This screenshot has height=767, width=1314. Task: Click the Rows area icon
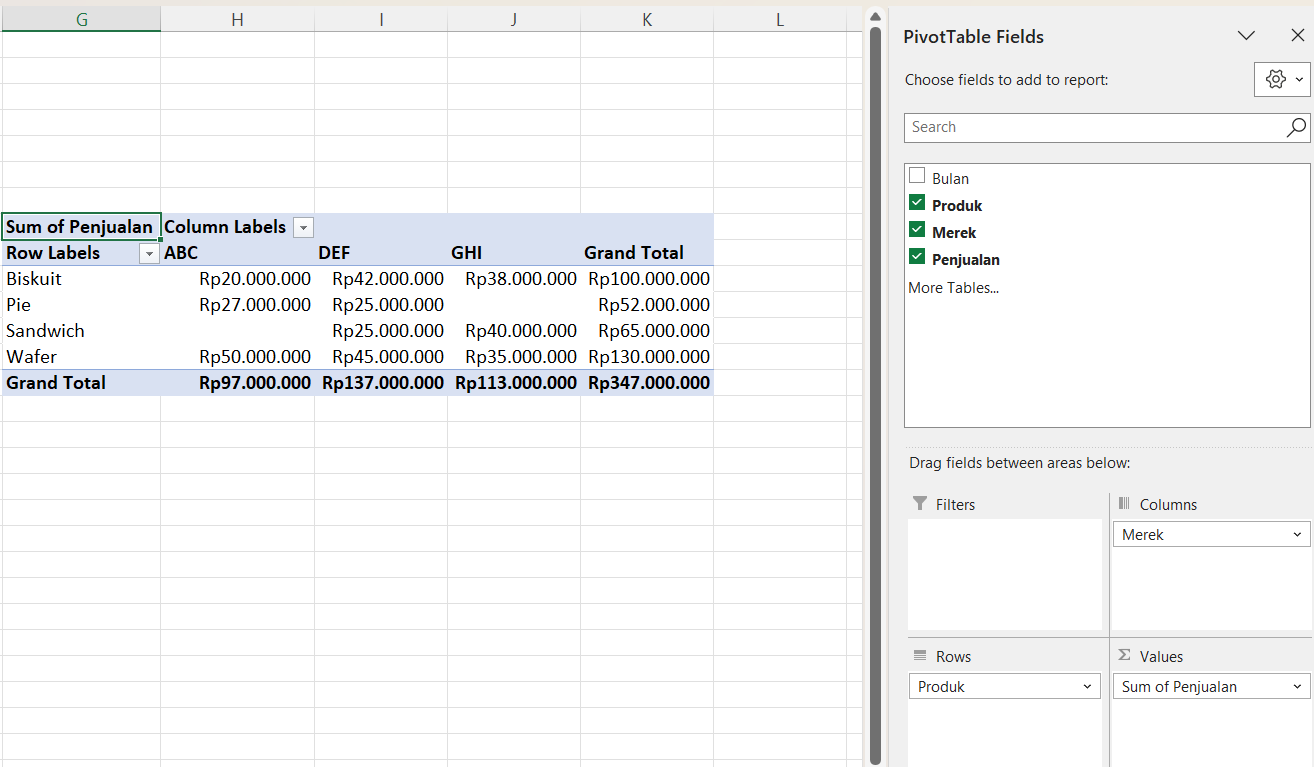[920, 656]
